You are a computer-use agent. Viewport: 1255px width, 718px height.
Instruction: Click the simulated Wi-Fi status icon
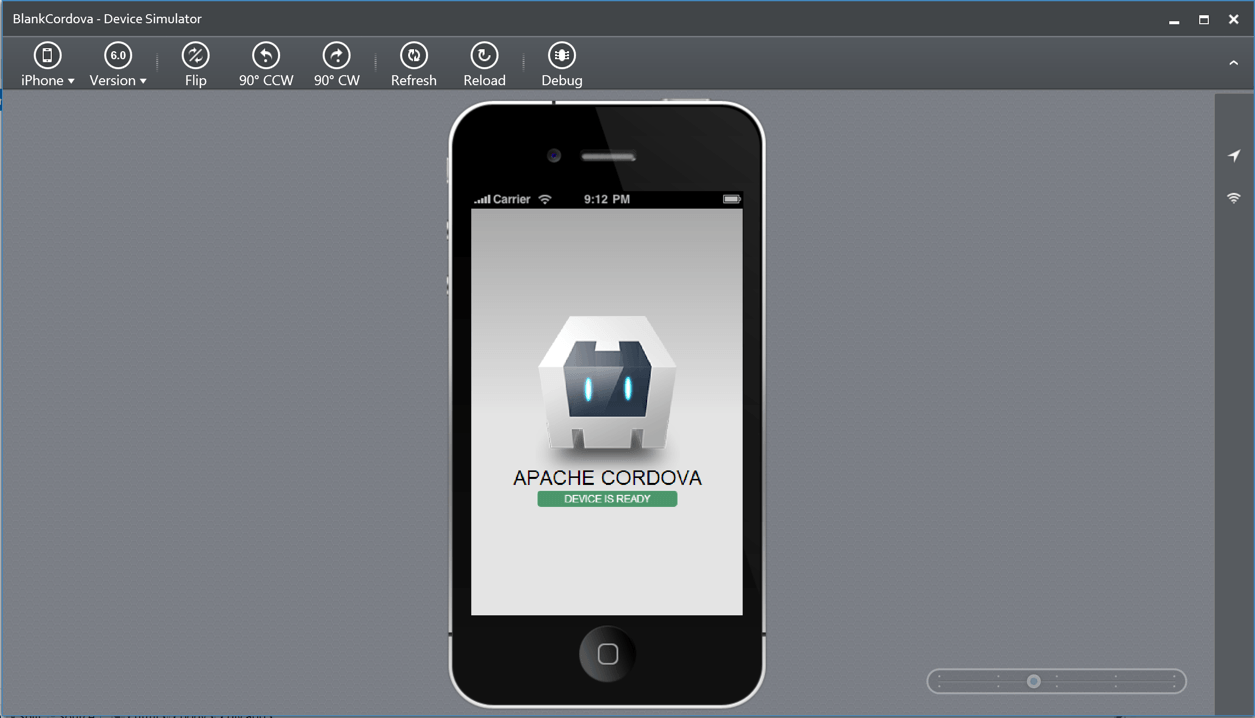(x=545, y=199)
